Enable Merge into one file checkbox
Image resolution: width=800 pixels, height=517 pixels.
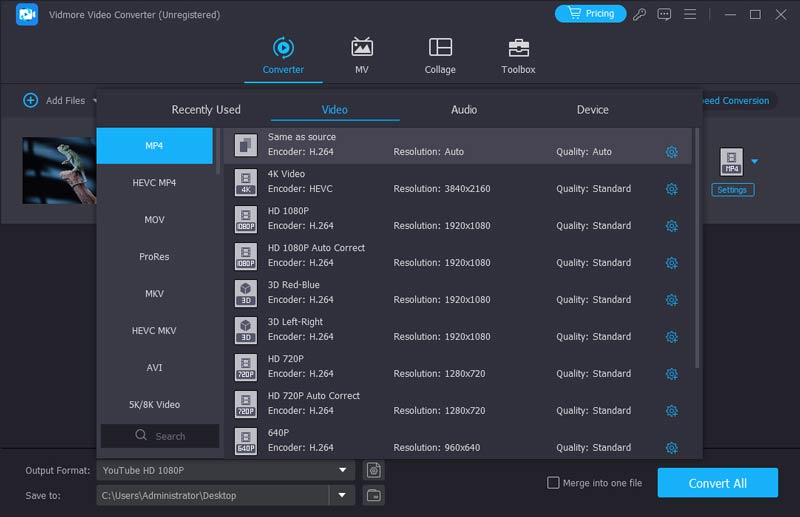pyautogui.click(x=553, y=483)
